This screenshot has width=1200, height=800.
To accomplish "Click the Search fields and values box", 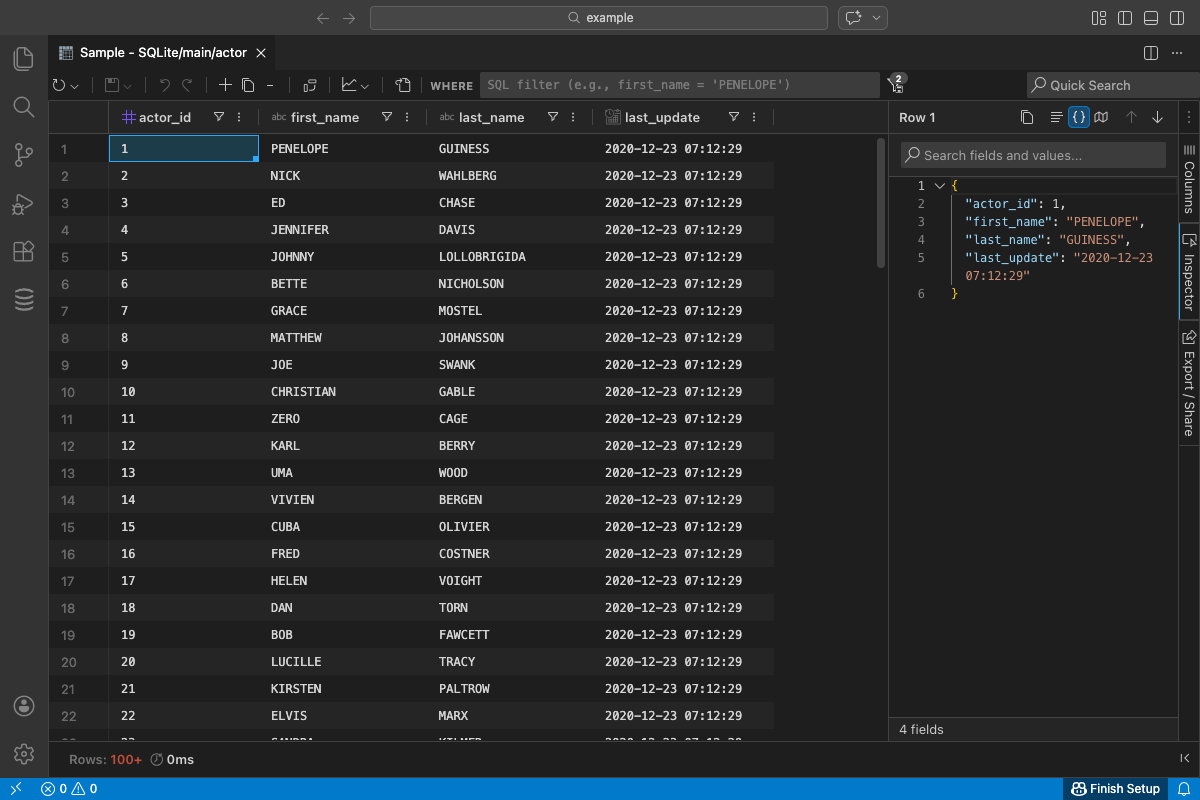I will (1032, 154).
